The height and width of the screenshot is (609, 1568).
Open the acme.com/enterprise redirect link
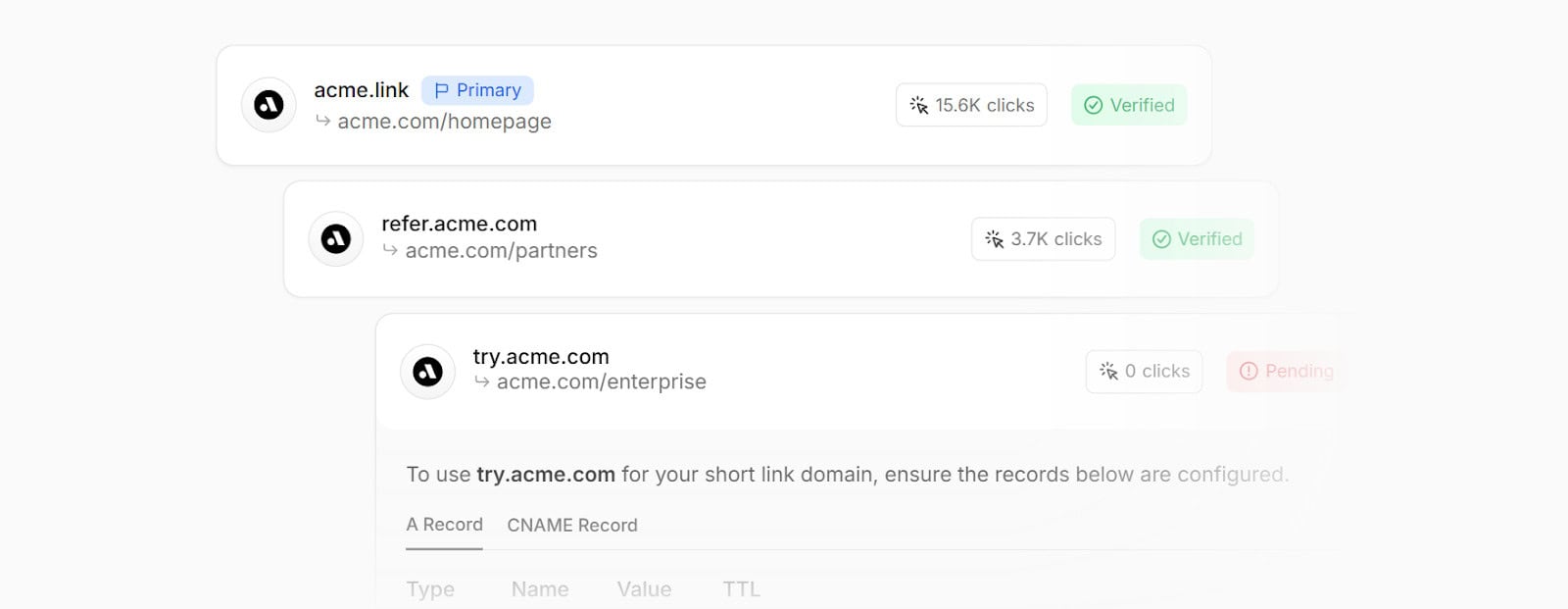(601, 382)
